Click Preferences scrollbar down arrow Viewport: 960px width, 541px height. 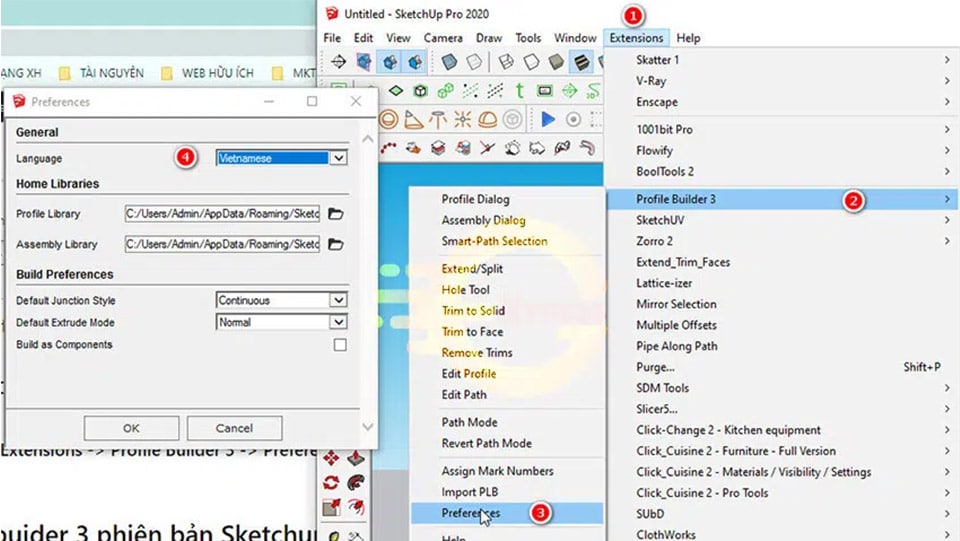(x=367, y=426)
